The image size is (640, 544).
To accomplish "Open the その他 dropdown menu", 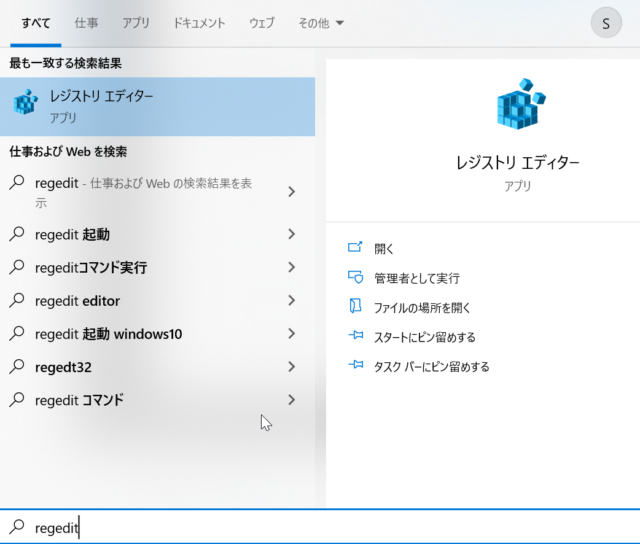I will point(321,23).
